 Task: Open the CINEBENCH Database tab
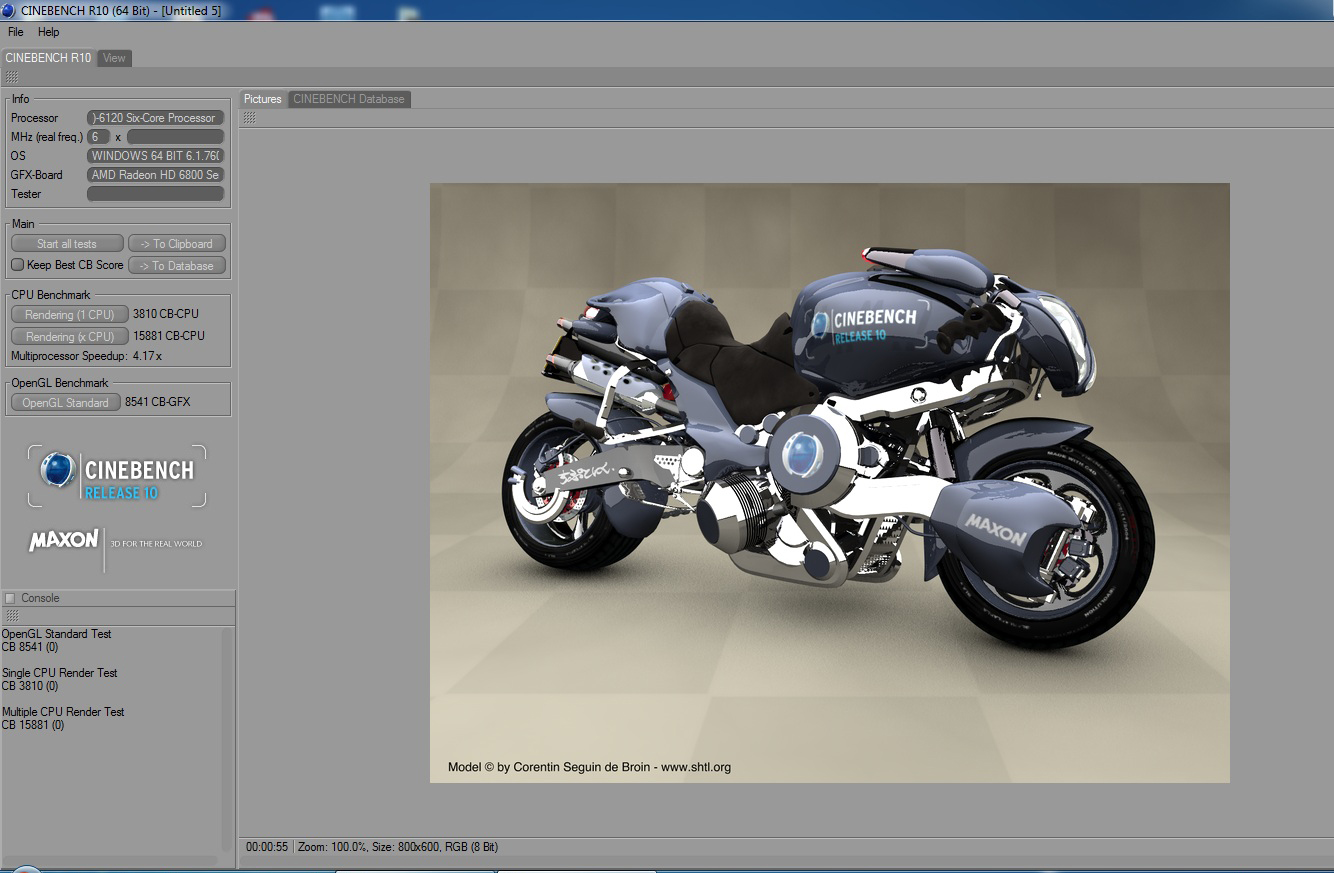pos(349,99)
